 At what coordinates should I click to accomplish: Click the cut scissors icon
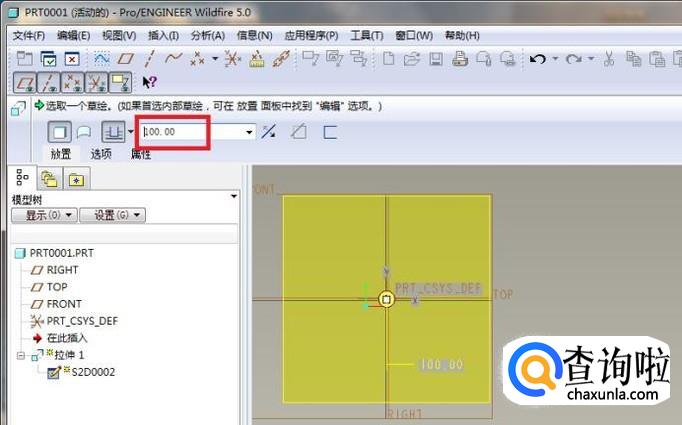(x=609, y=58)
